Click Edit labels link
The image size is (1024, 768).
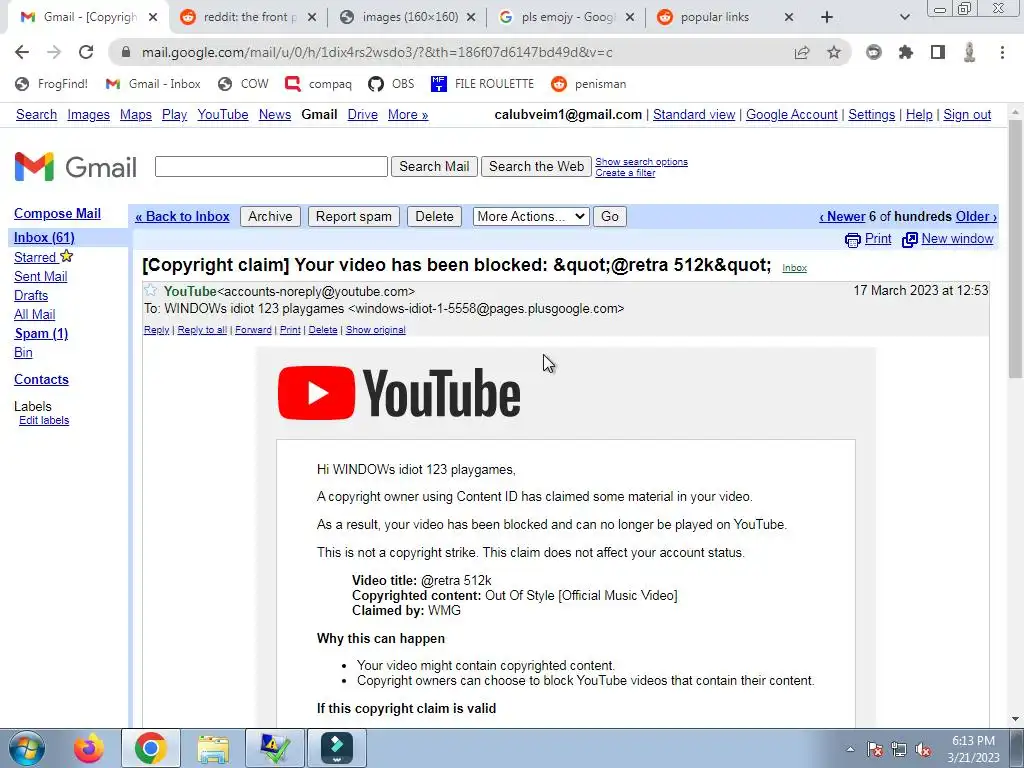click(44, 421)
